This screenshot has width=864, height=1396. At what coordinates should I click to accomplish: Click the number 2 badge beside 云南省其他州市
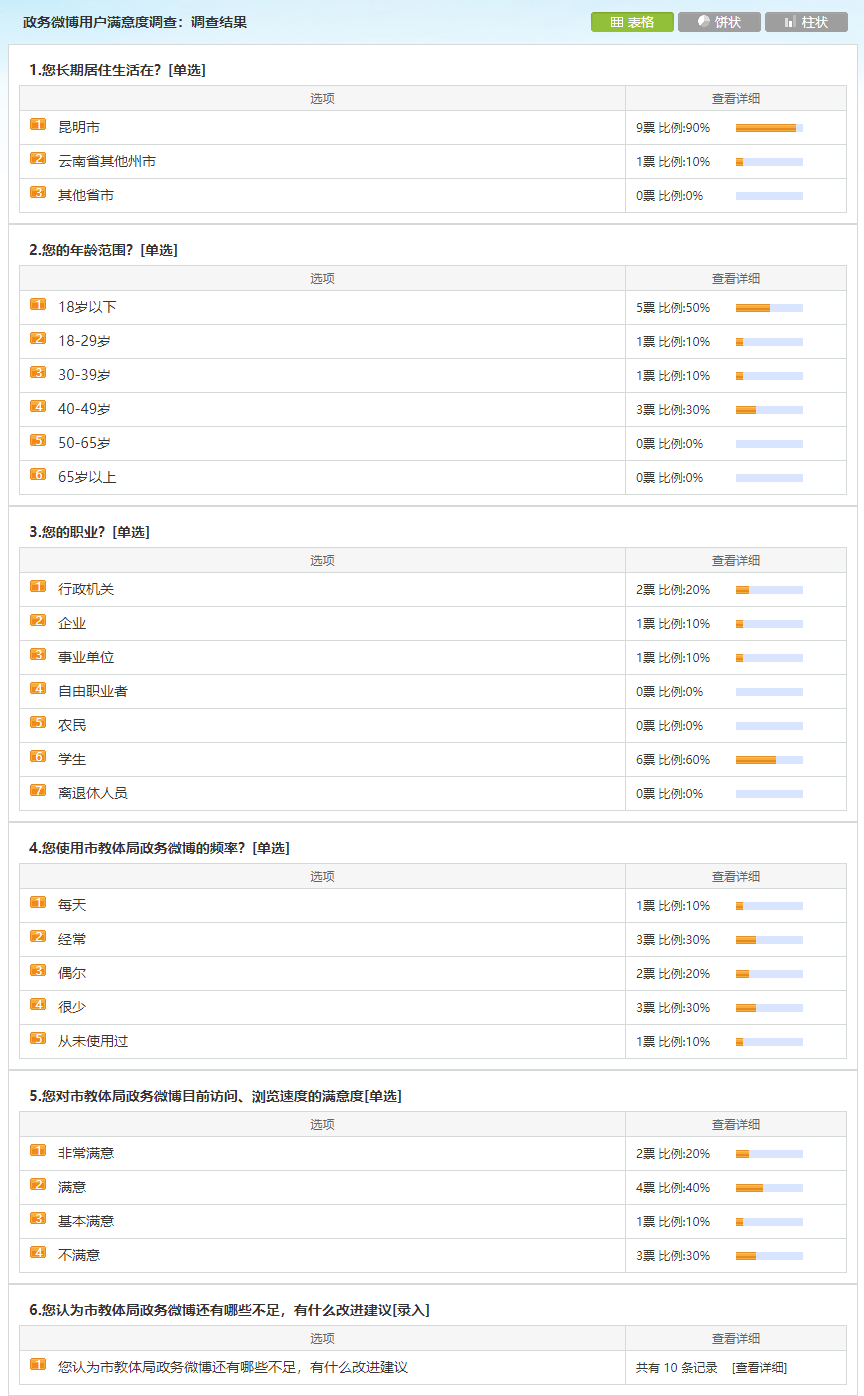coord(38,159)
